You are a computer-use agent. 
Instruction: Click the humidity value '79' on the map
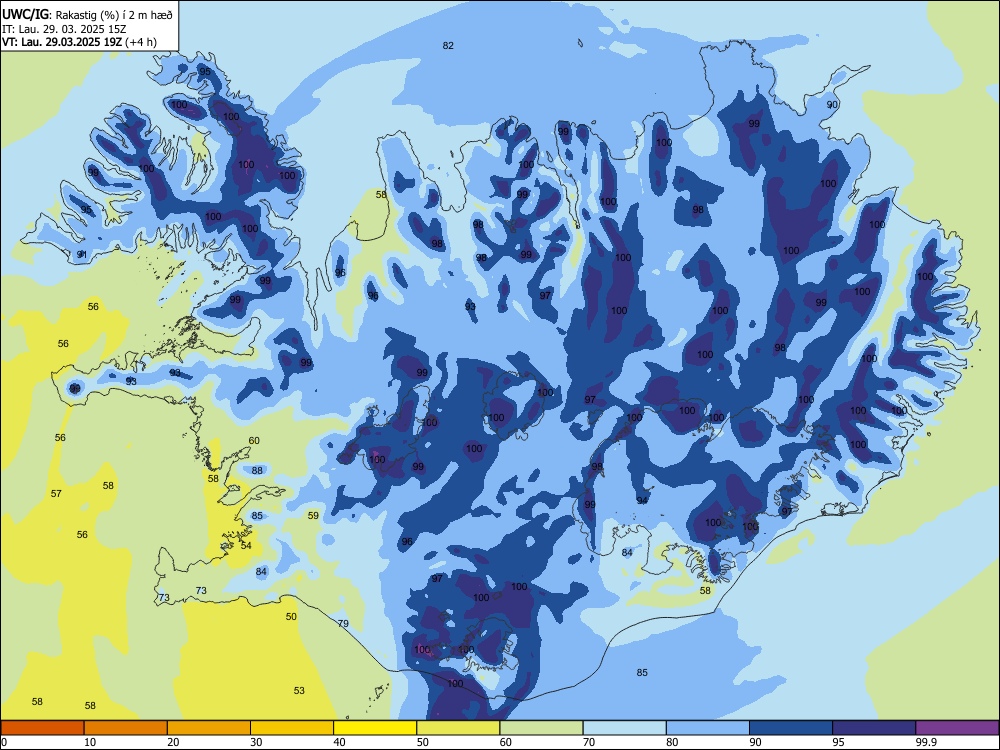point(343,623)
